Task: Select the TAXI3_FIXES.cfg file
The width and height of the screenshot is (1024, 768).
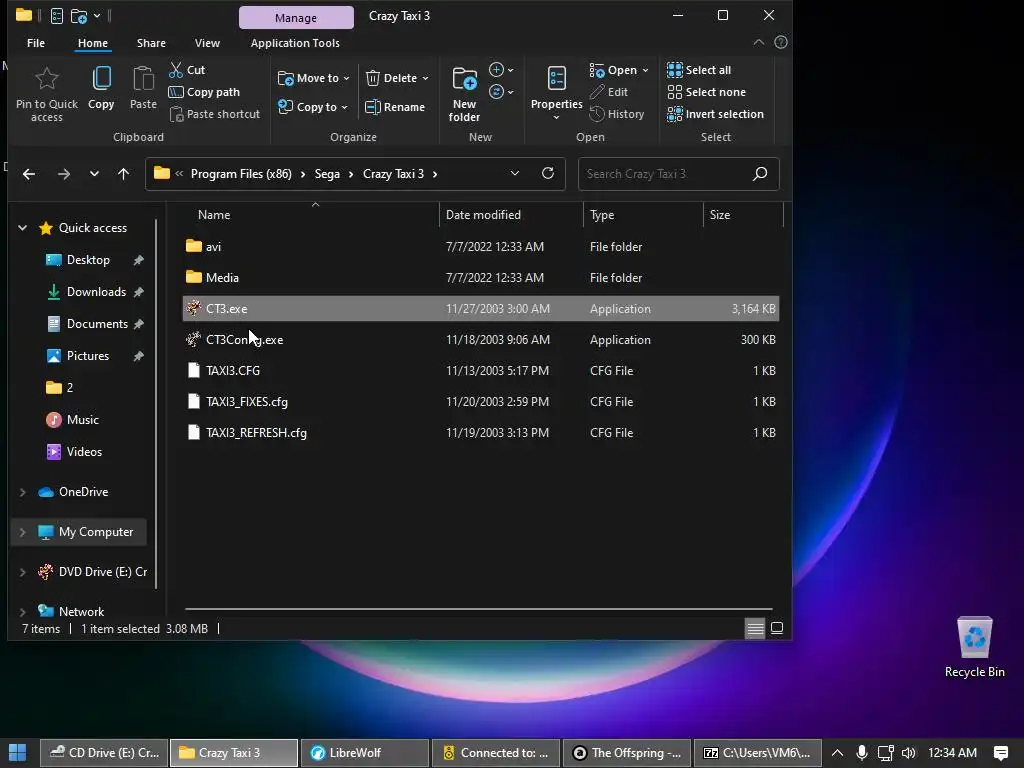Action: coord(481,402)
